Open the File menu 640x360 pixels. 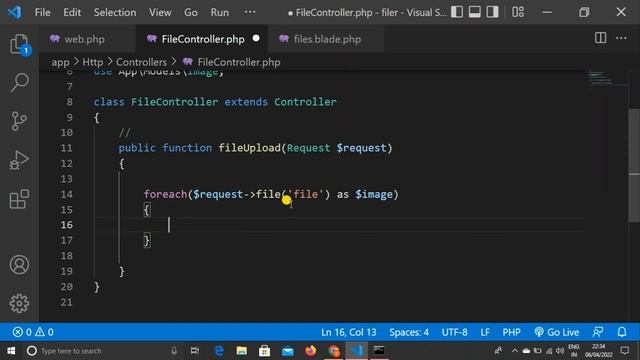point(42,12)
